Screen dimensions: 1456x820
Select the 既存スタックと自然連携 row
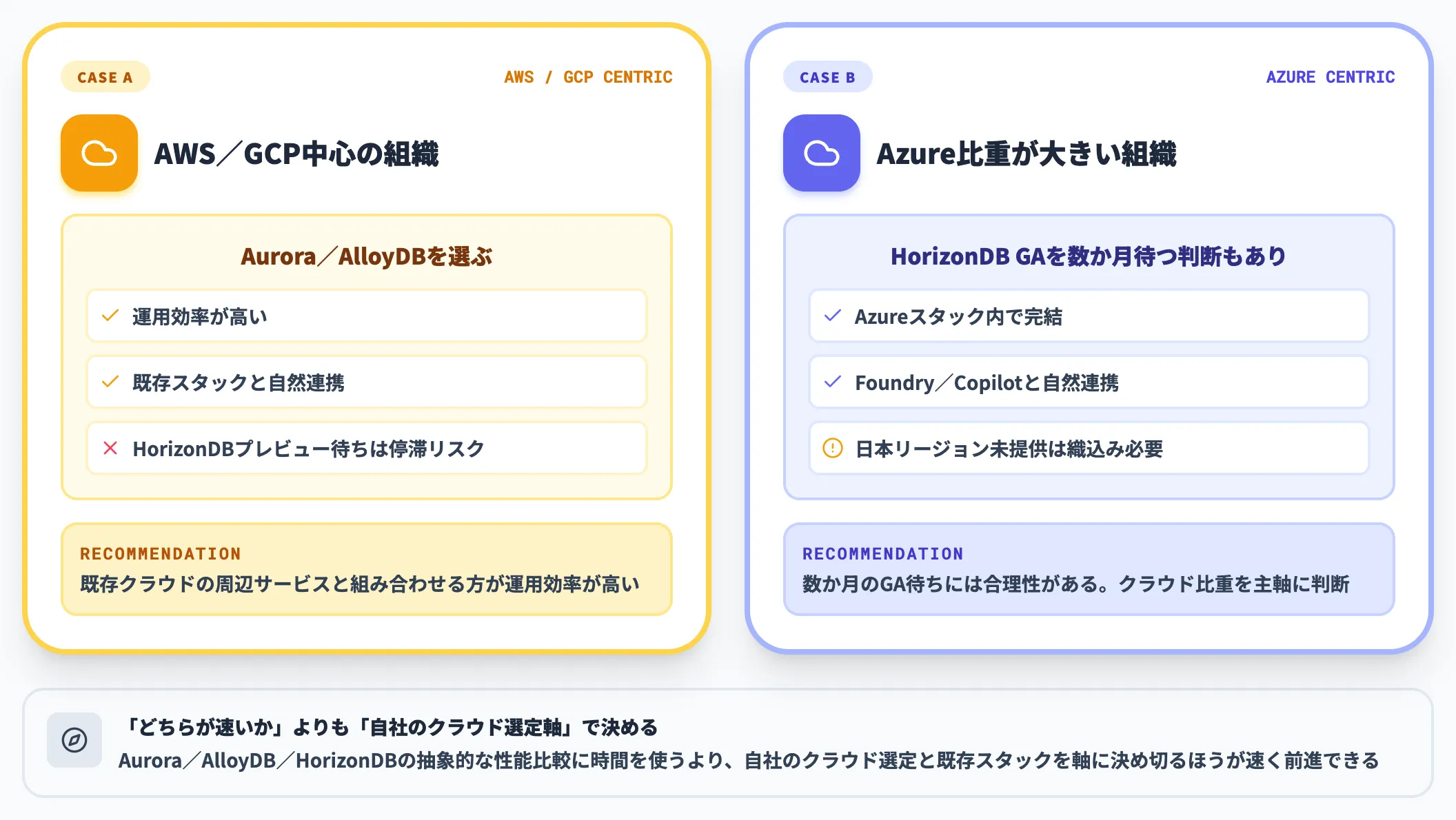367,382
